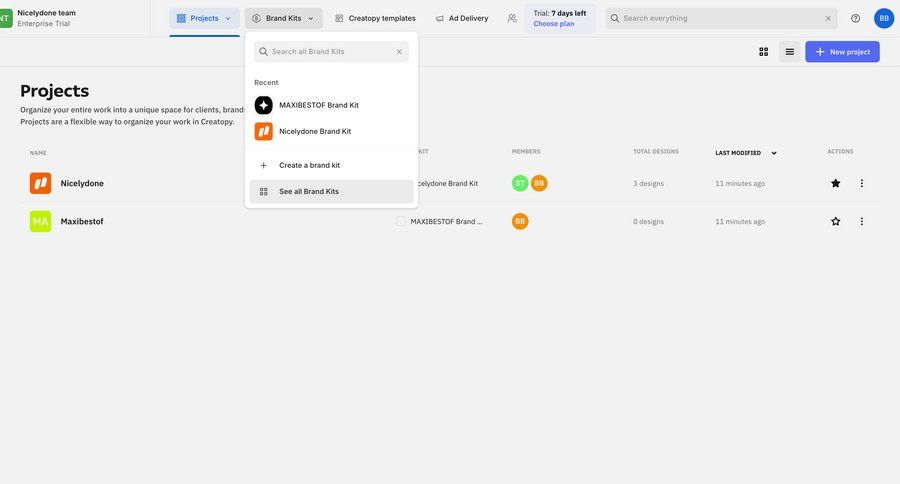Click the grid icon beside See all Brand Kits
This screenshot has height=484, width=900.
[x=263, y=192]
